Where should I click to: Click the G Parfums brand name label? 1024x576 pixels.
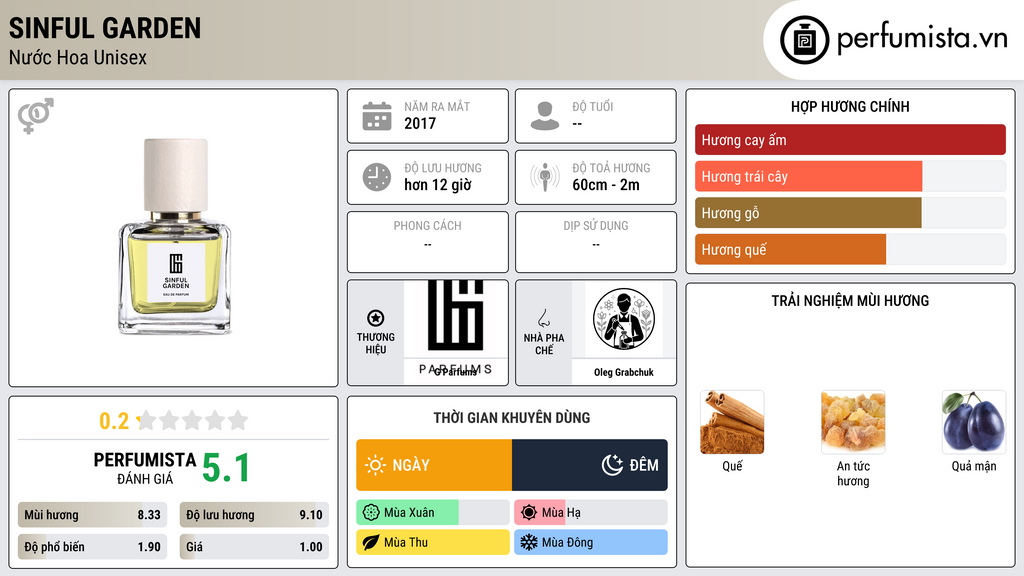456,372
